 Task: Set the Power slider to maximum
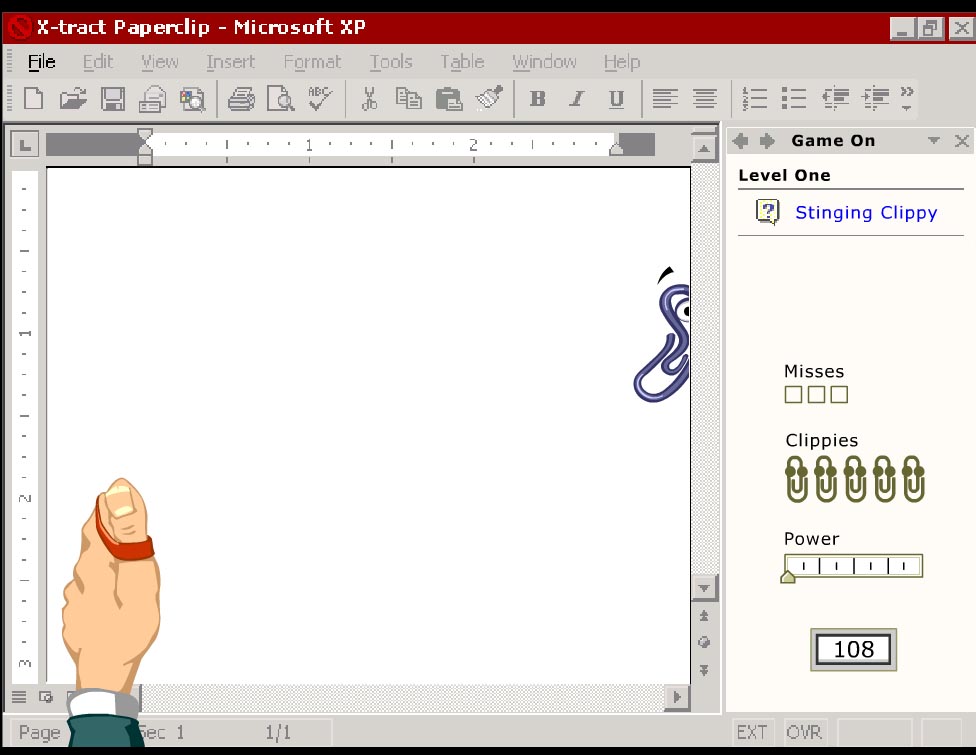click(x=915, y=565)
